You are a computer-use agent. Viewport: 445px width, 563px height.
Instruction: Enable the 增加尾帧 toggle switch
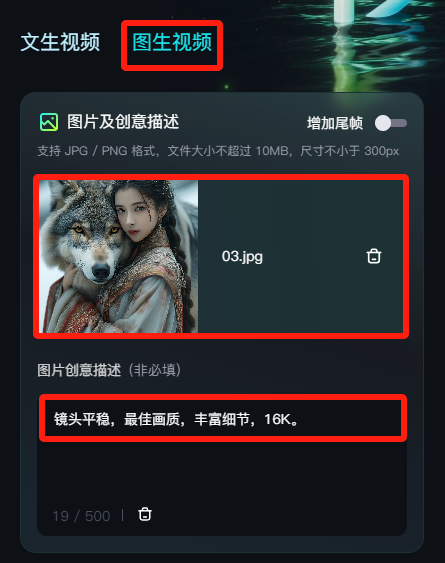pyautogui.click(x=391, y=123)
